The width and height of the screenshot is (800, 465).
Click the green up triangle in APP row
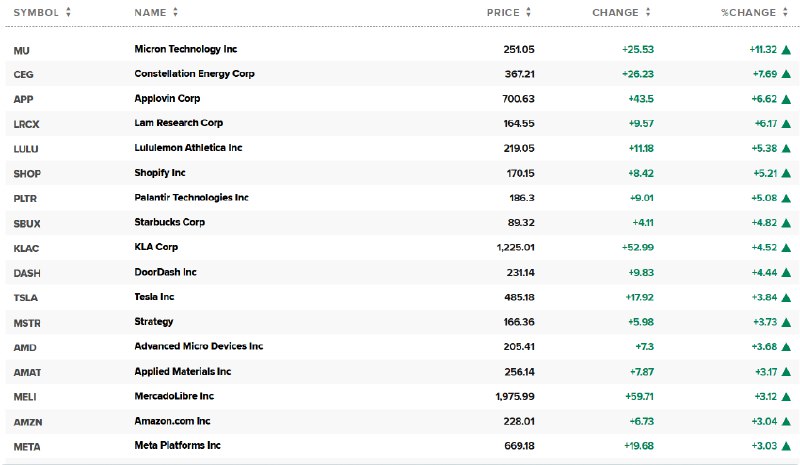(786, 100)
